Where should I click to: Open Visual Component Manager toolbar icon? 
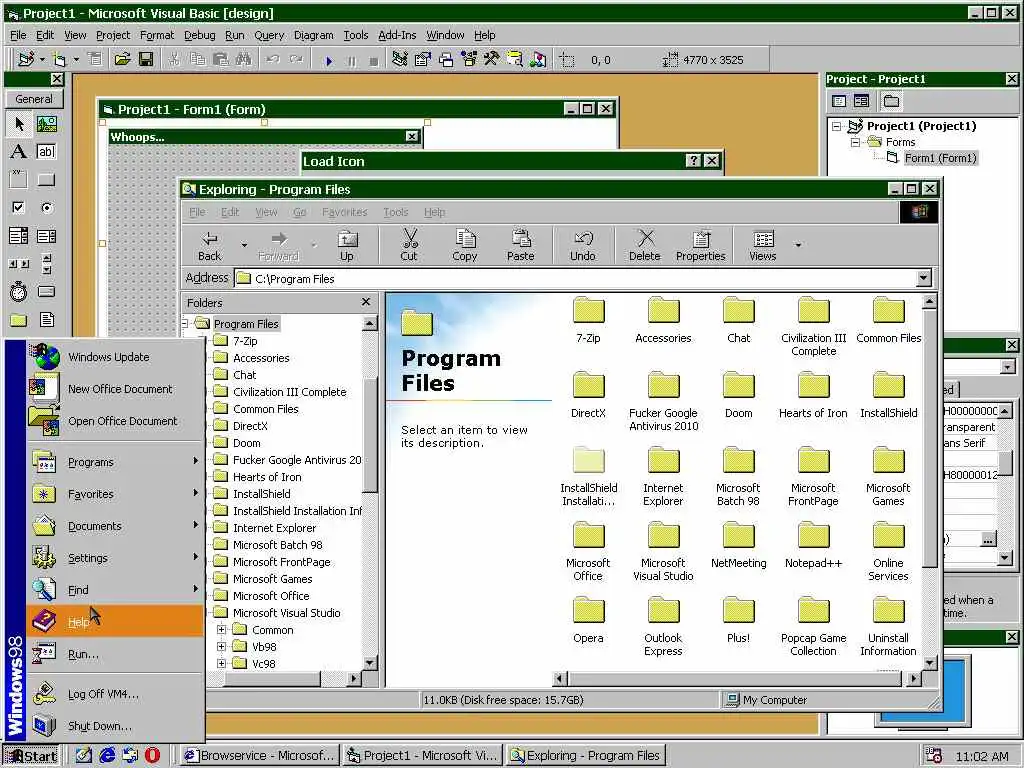[x=538, y=59]
